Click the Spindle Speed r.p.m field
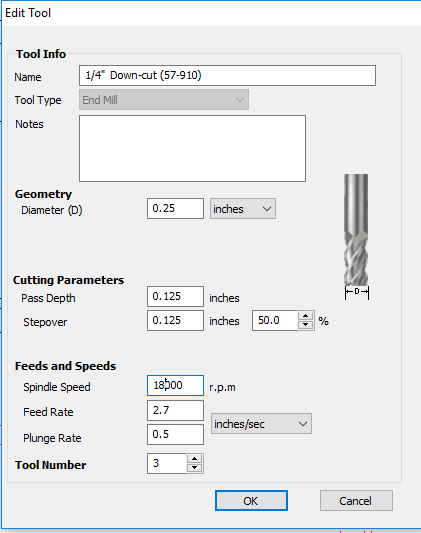The image size is (421, 533). [175, 385]
